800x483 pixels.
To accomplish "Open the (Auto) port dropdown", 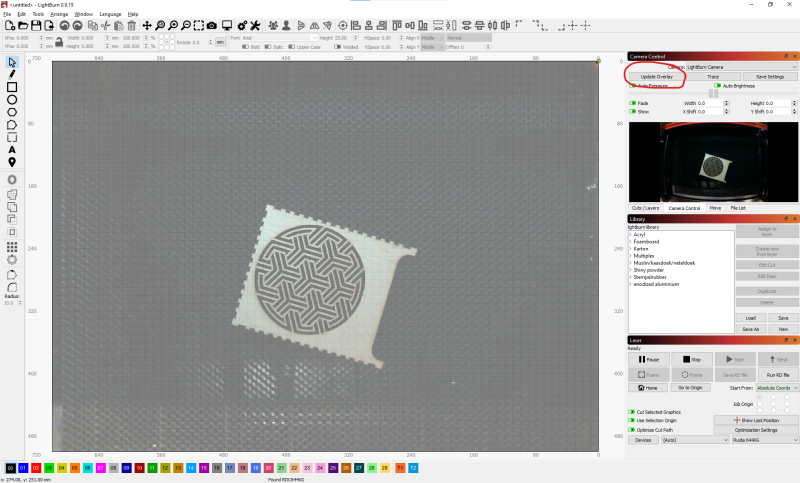I will click(x=695, y=440).
